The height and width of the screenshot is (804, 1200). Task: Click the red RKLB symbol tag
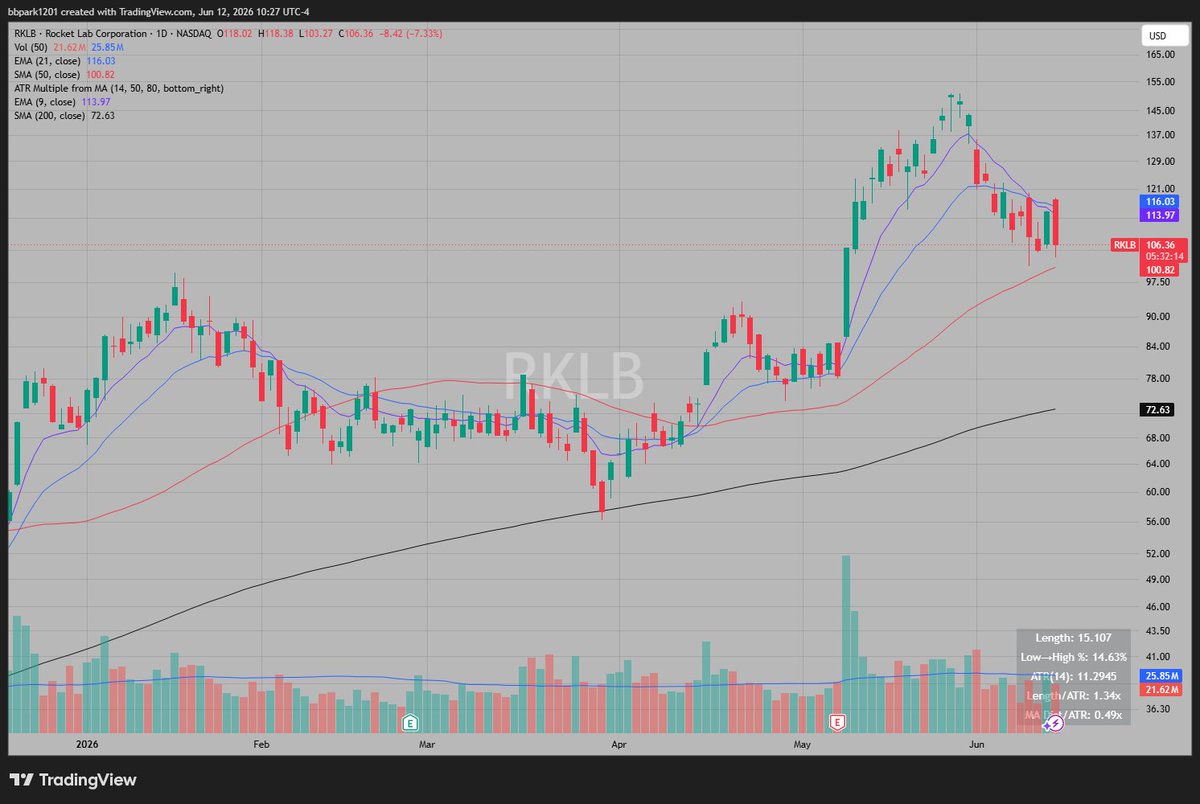tap(1126, 245)
